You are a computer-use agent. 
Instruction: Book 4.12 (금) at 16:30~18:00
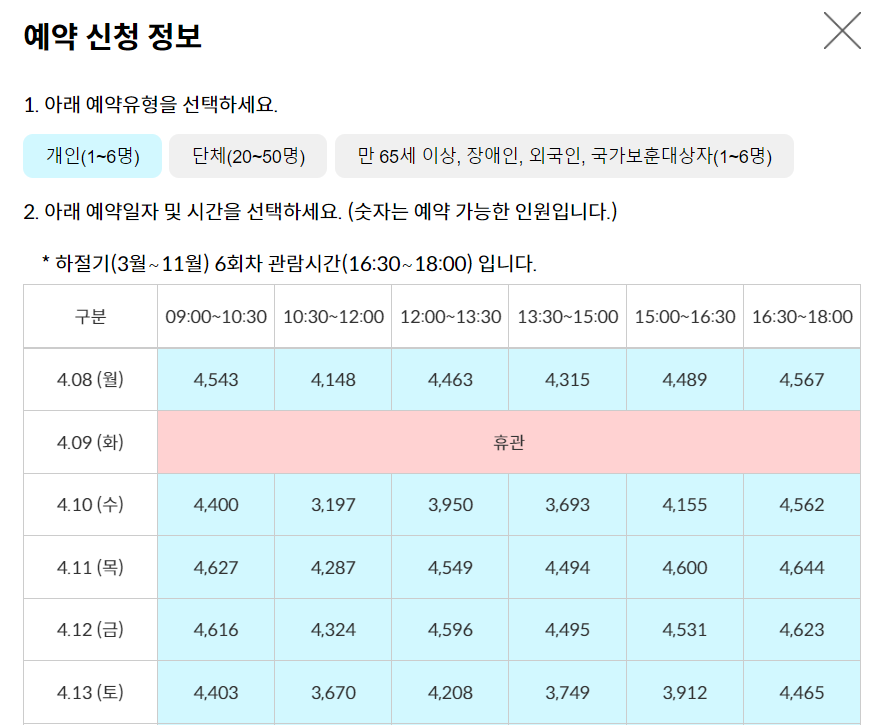[x=800, y=629]
